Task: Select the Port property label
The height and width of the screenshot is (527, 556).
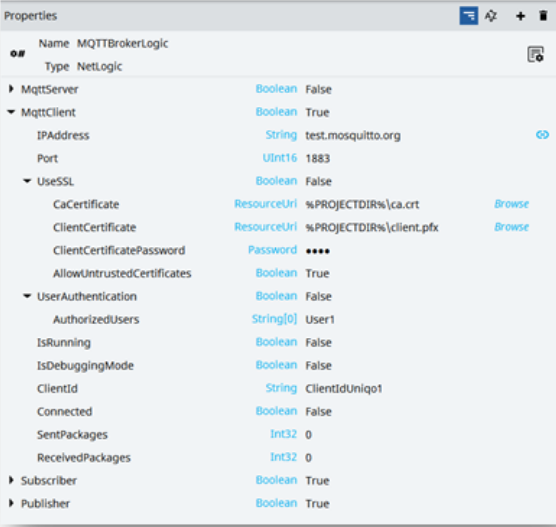Action: click(47, 158)
